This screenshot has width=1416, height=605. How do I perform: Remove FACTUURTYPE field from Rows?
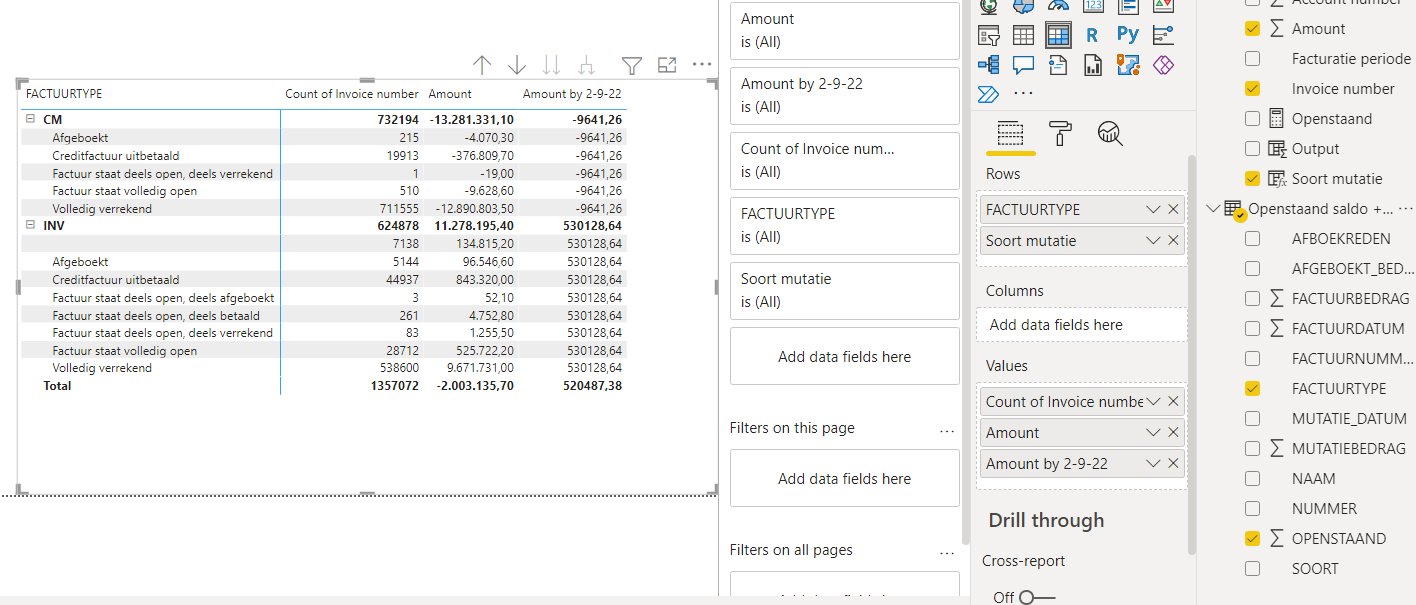(x=1173, y=210)
